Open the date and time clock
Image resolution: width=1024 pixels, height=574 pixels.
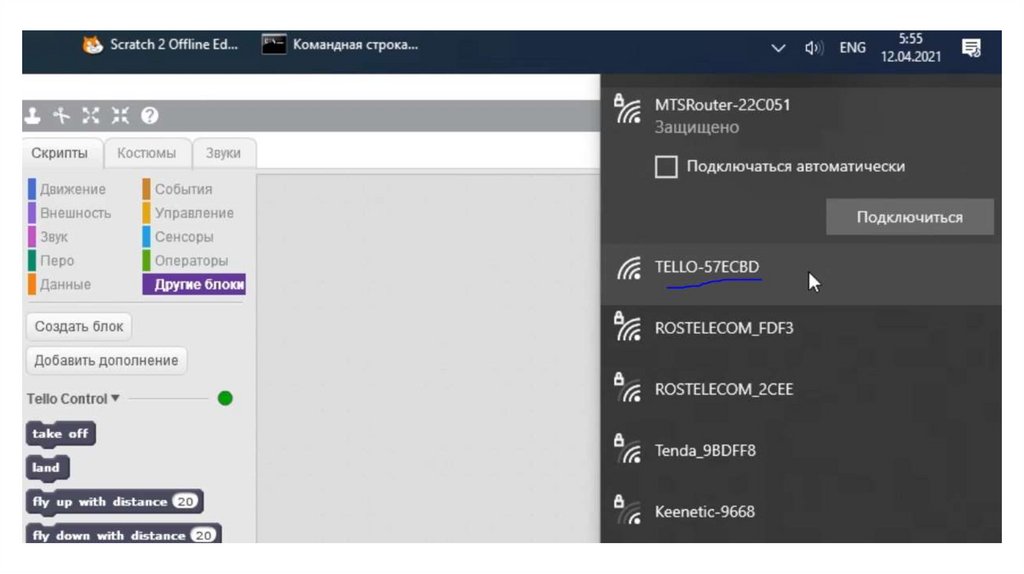click(910, 48)
